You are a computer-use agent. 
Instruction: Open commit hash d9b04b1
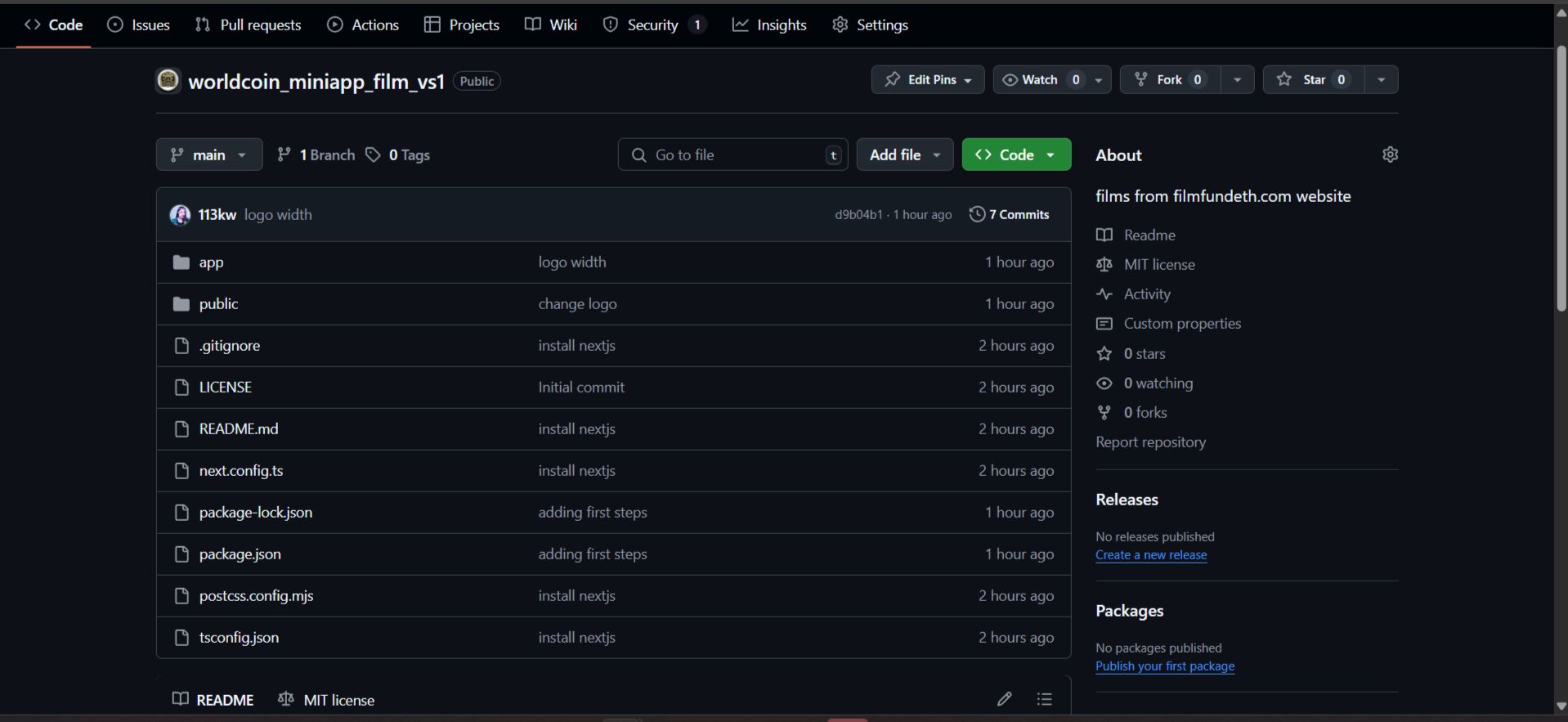pos(858,215)
